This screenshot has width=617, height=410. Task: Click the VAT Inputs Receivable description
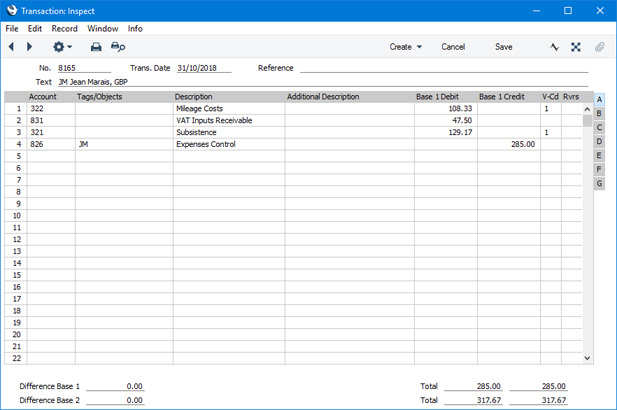click(214, 120)
